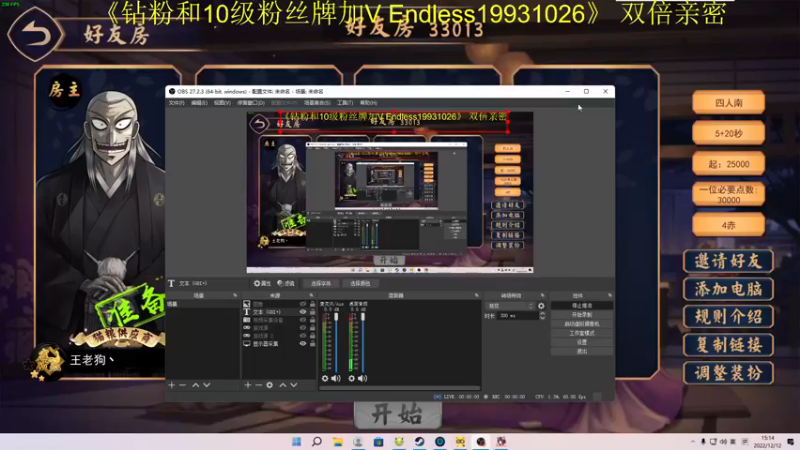The image size is (800, 450).
Task: Mute the desktop audio speaker icon
Action: [362, 379]
